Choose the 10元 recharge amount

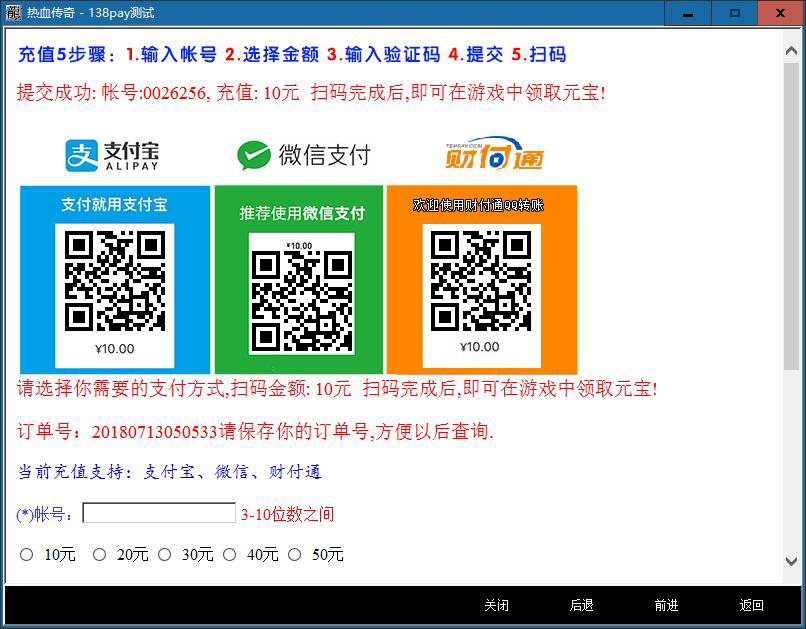(27, 554)
